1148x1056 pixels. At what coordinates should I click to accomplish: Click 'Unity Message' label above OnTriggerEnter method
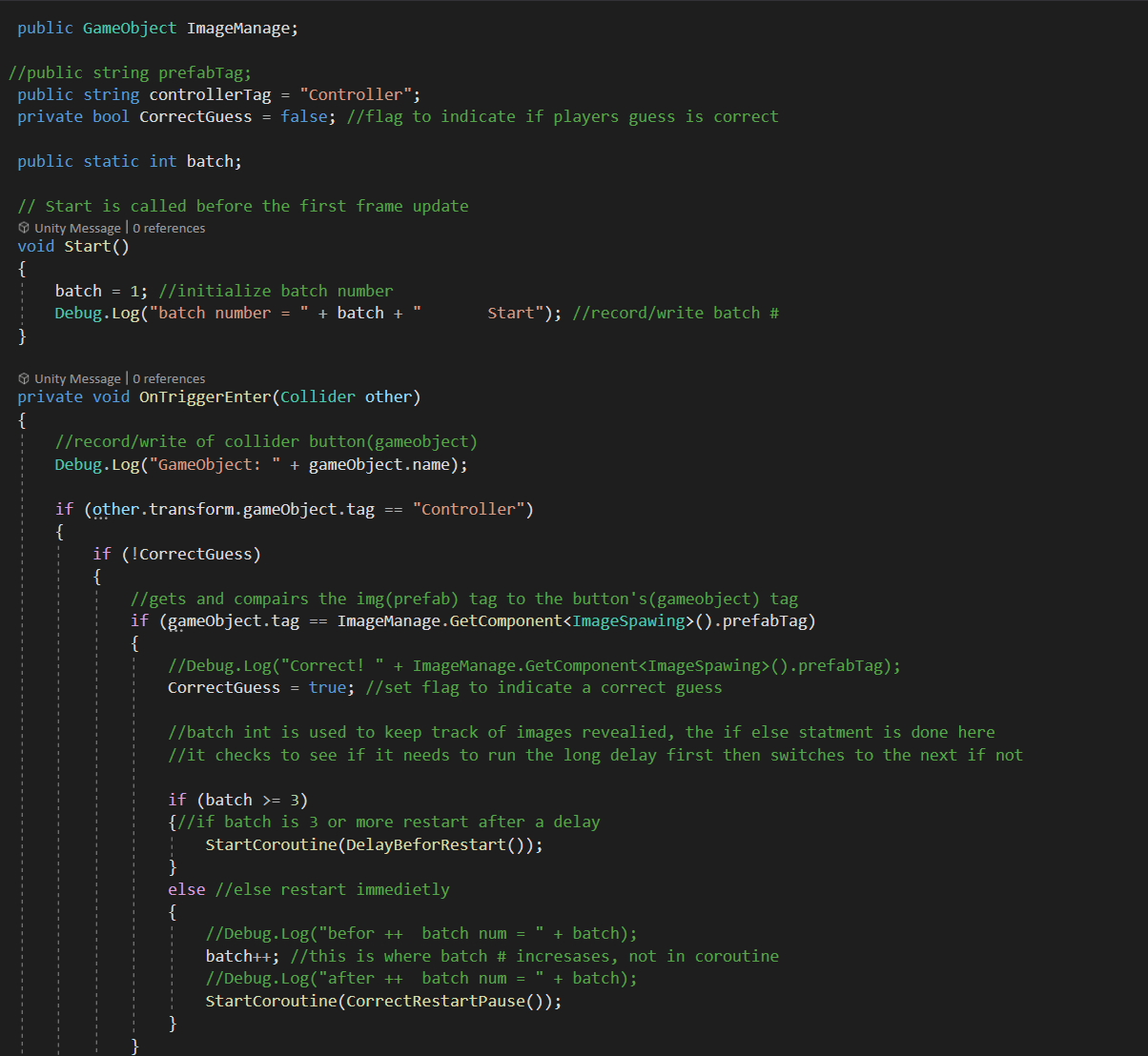pyautogui.click(x=77, y=378)
